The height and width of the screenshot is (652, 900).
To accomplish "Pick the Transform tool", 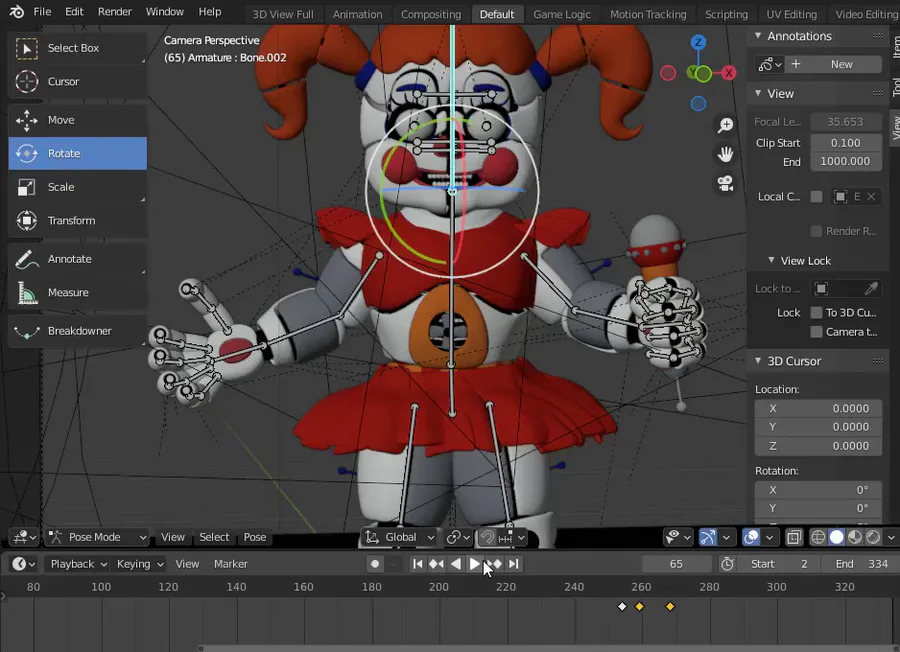I will [77, 220].
